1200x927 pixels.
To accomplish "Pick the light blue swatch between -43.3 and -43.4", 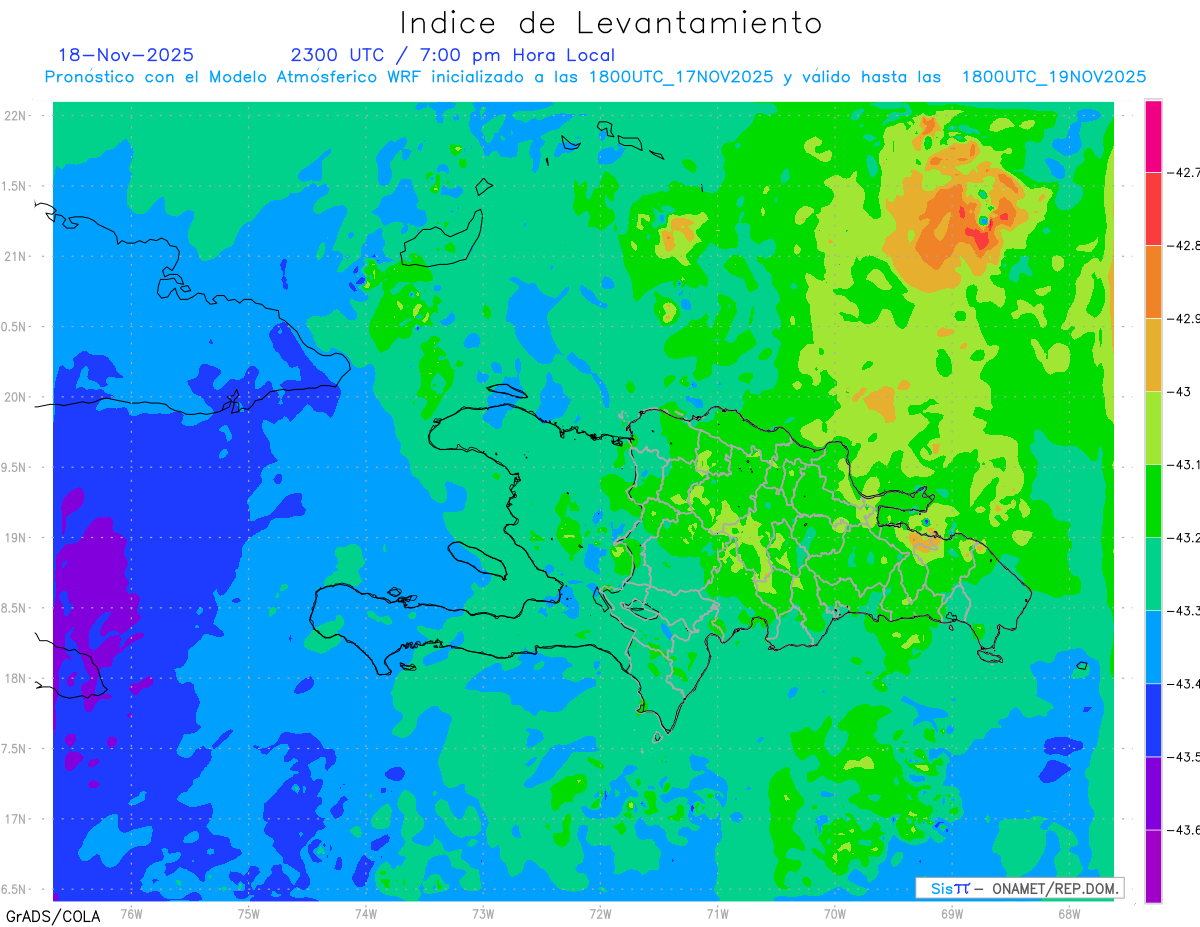I will pyautogui.click(x=1153, y=647).
